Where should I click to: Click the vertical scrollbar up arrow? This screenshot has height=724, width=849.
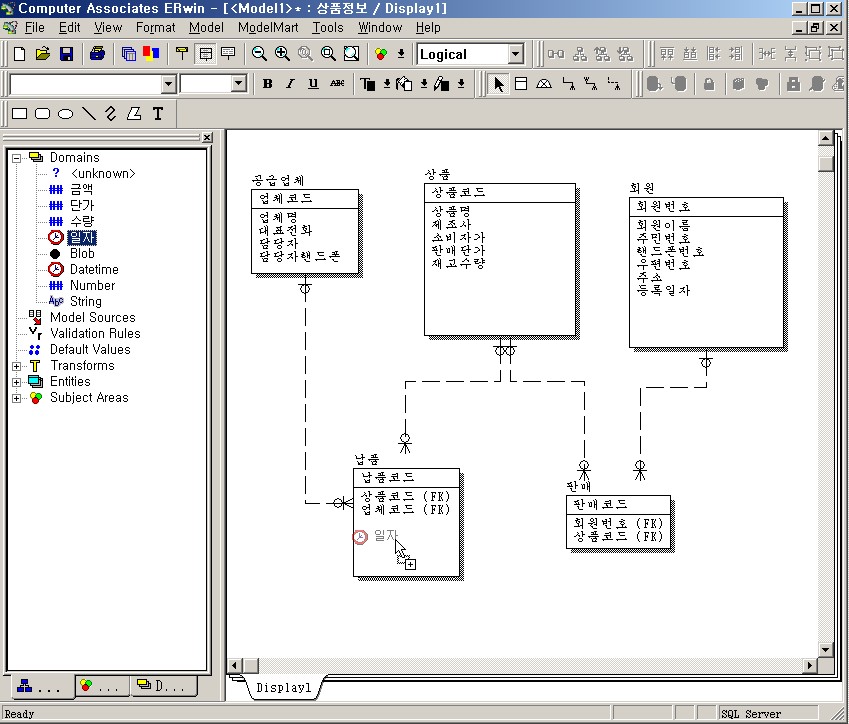pos(825,138)
